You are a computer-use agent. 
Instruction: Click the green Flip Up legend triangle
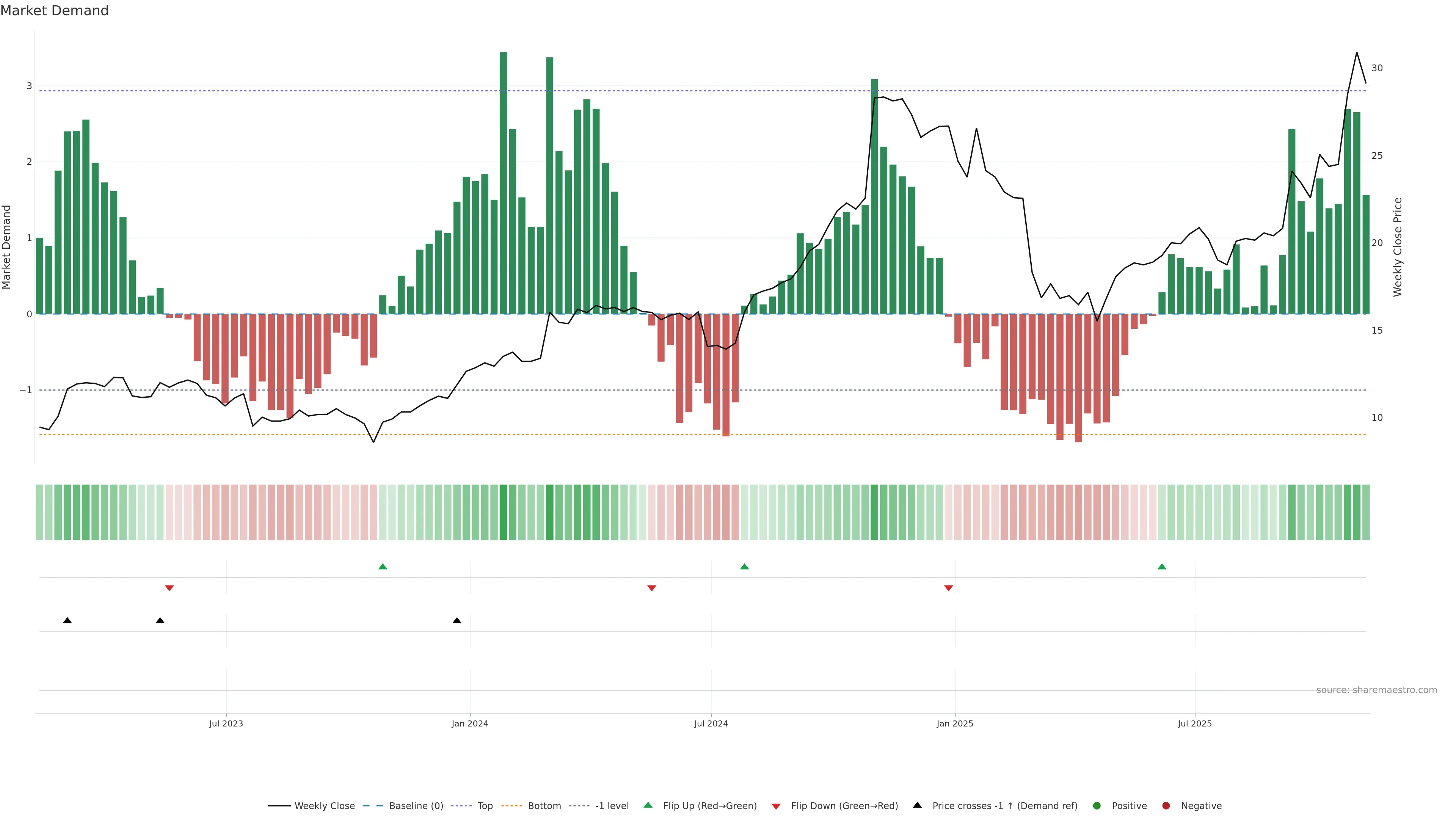[x=648, y=805]
